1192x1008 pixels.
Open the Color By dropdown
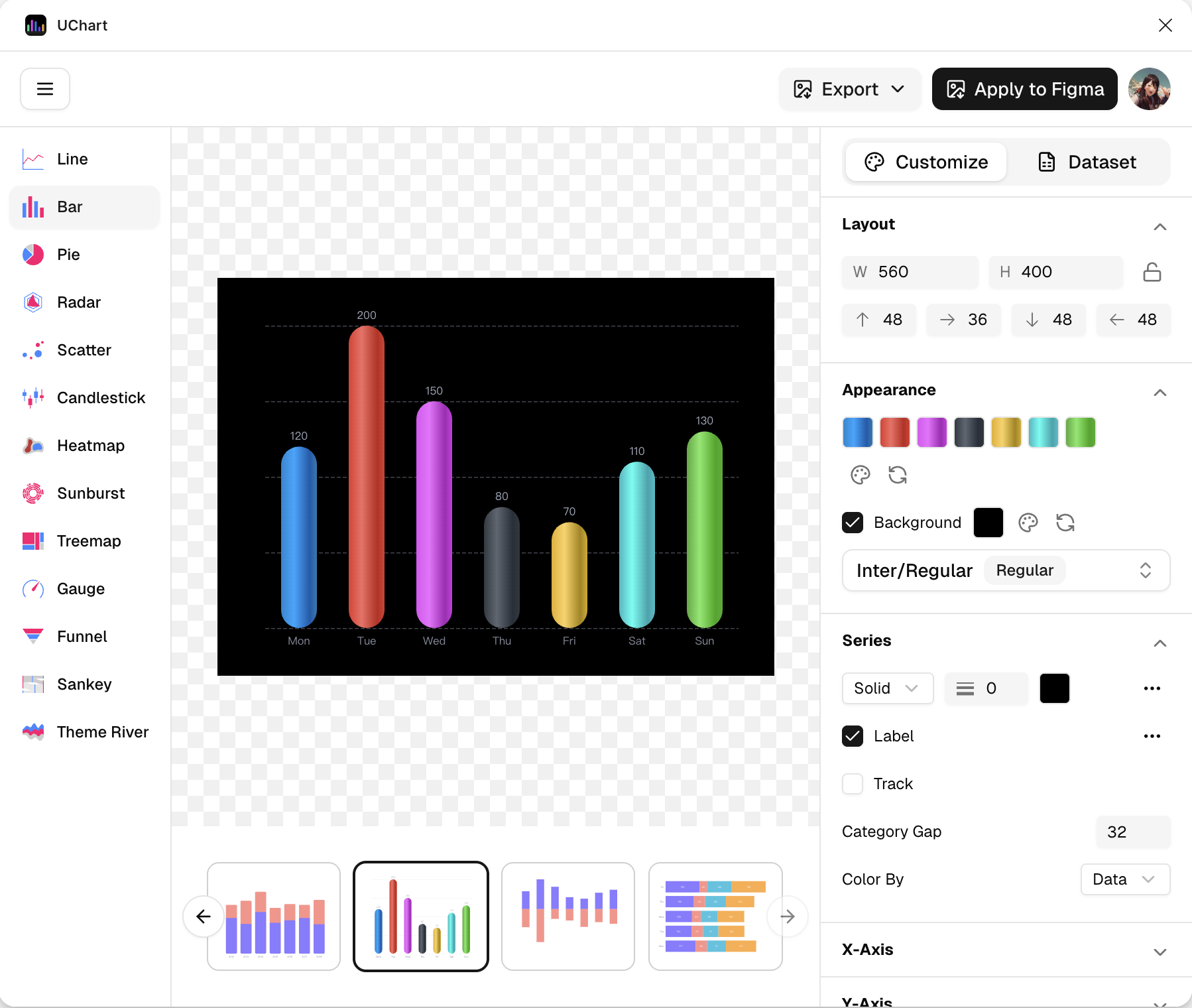point(1124,879)
